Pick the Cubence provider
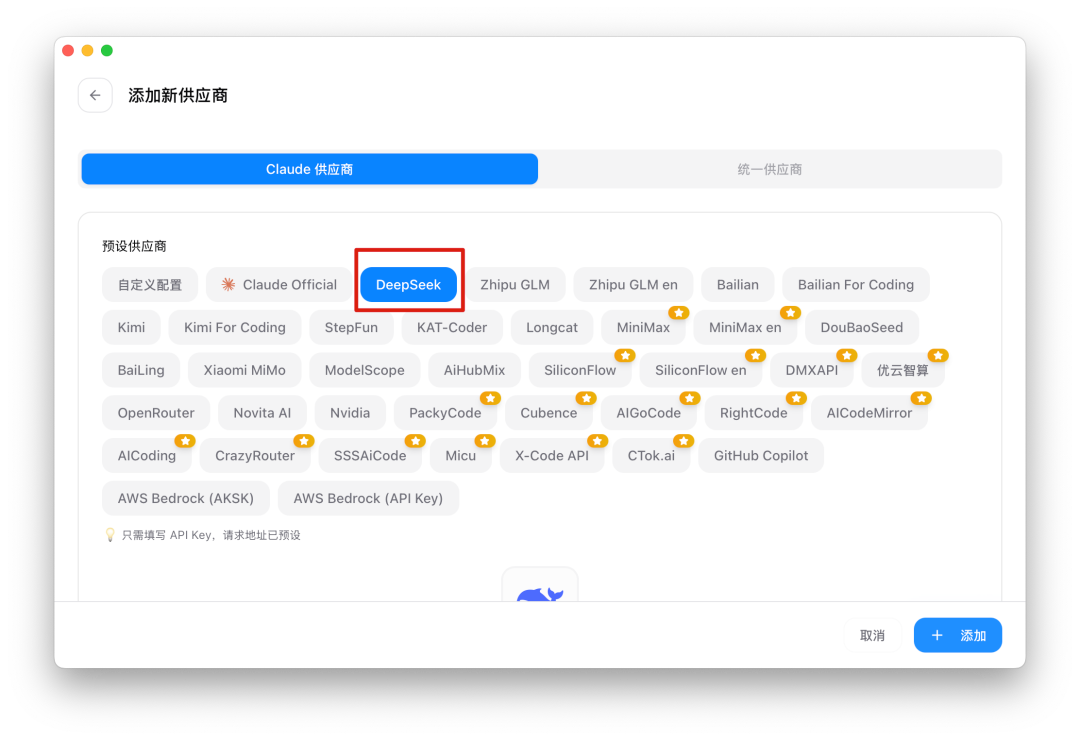 pos(548,413)
